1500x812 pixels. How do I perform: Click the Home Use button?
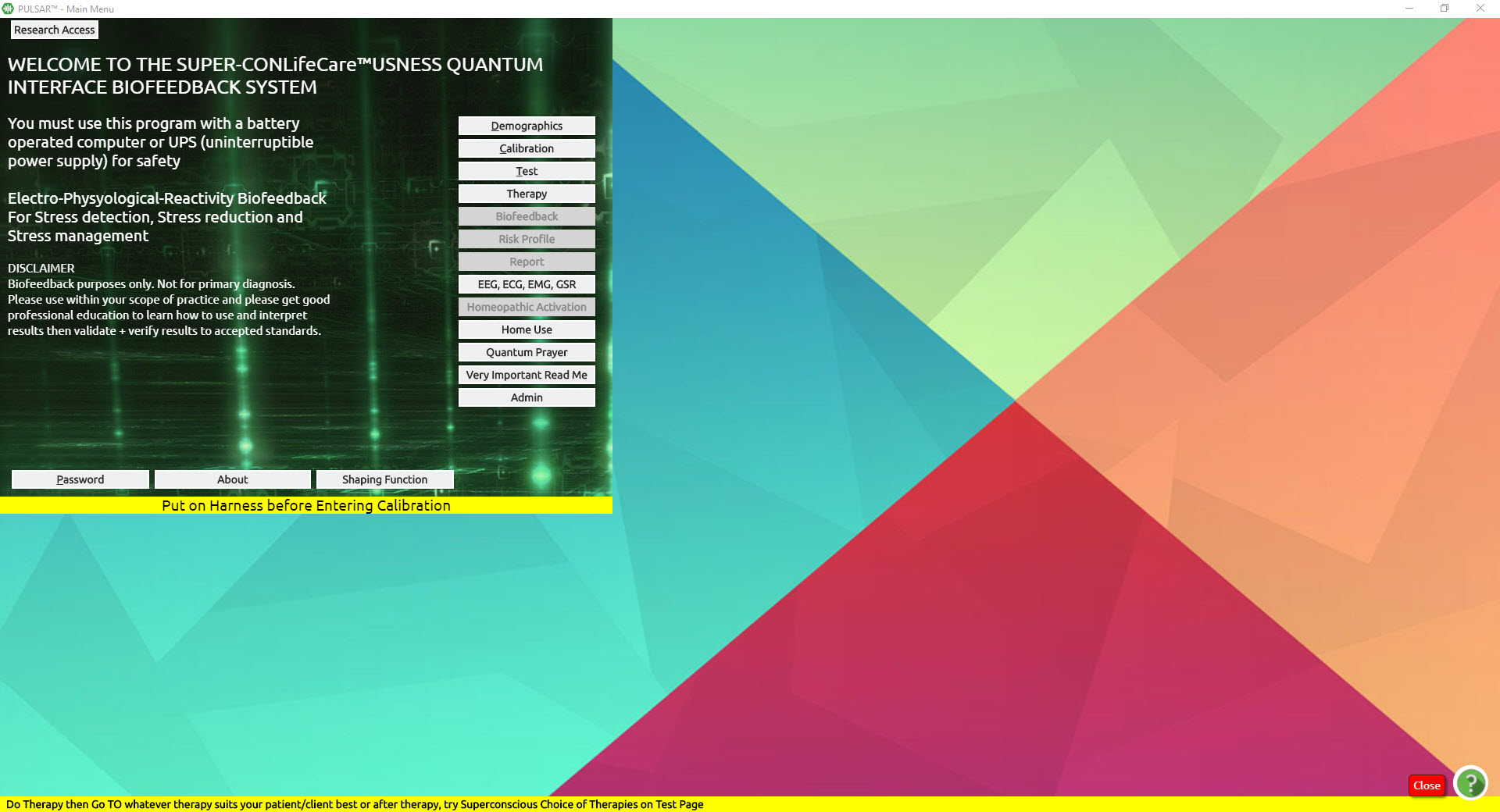[x=527, y=329]
